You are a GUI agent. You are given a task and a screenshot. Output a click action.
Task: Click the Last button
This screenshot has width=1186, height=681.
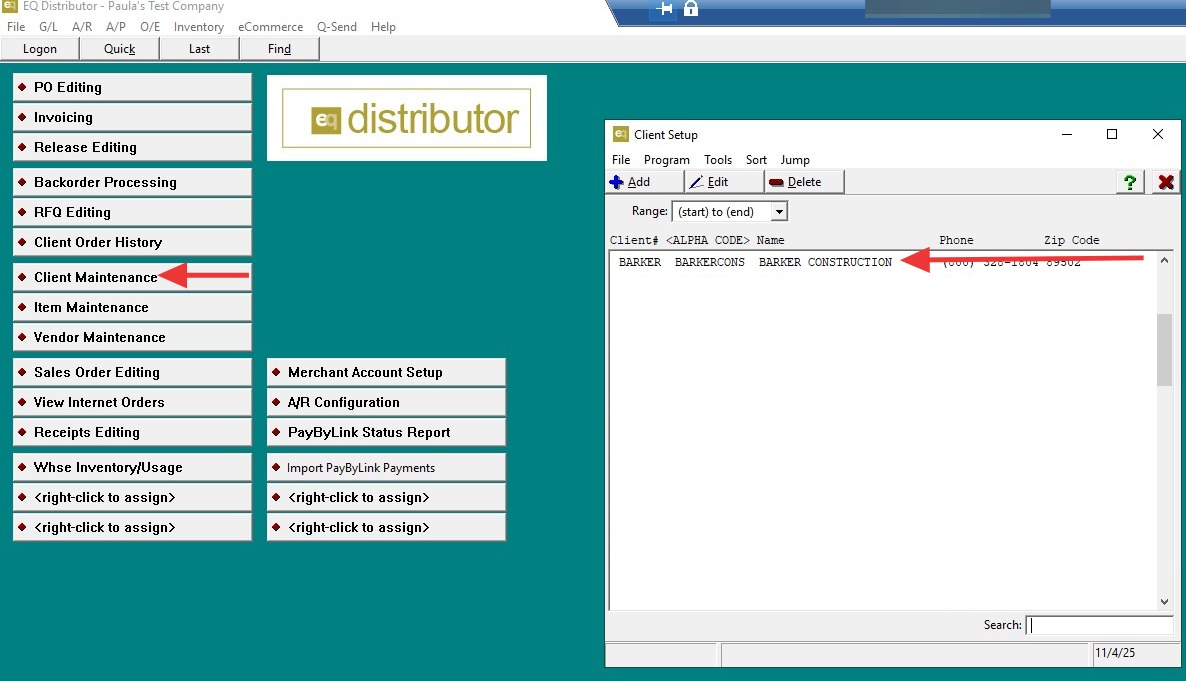pyautogui.click(x=200, y=48)
